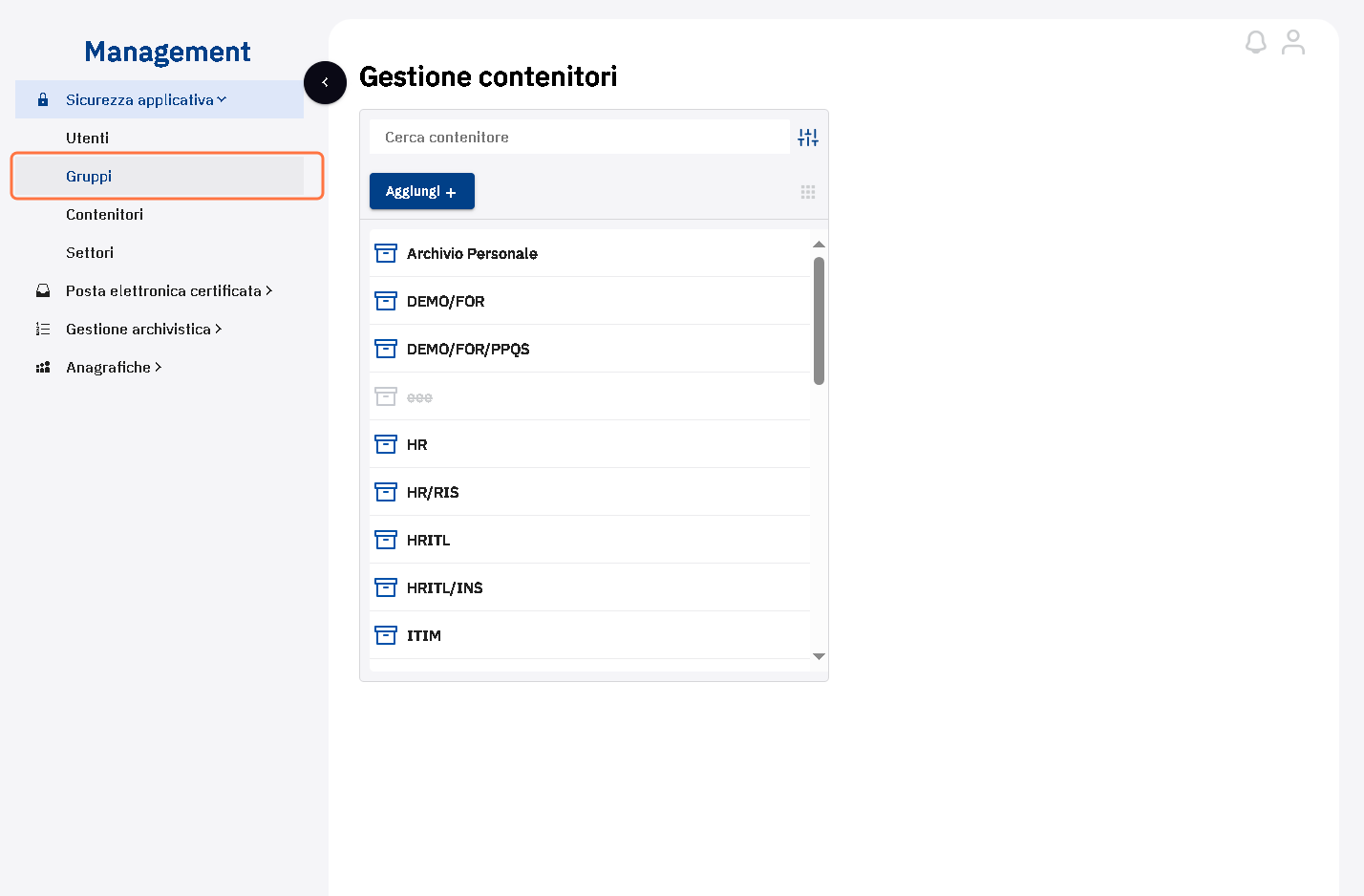The width and height of the screenshot is (1364, 896).
Task: Select the HRITL container name
Action: (428, 540)
